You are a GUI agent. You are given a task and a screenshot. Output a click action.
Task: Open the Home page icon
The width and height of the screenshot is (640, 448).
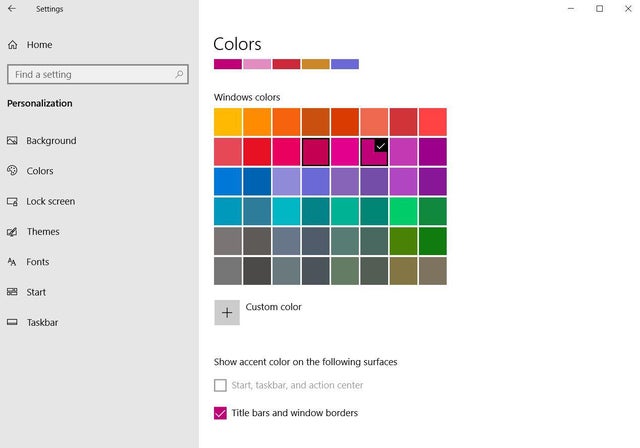13,44
